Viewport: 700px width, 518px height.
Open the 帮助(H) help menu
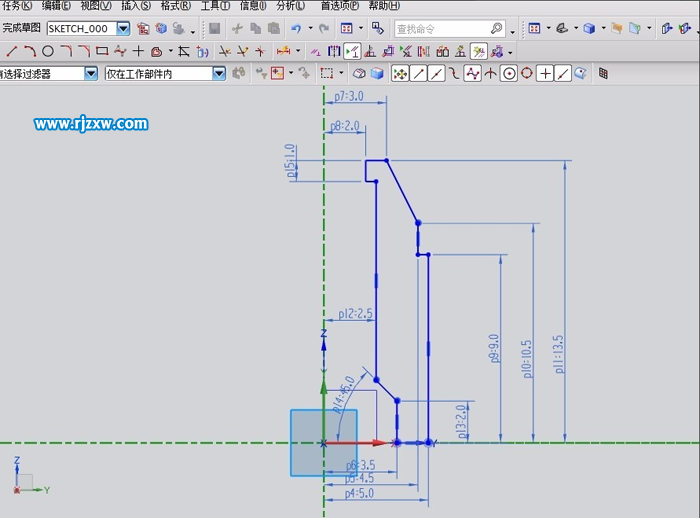click(x=384, y=6)
